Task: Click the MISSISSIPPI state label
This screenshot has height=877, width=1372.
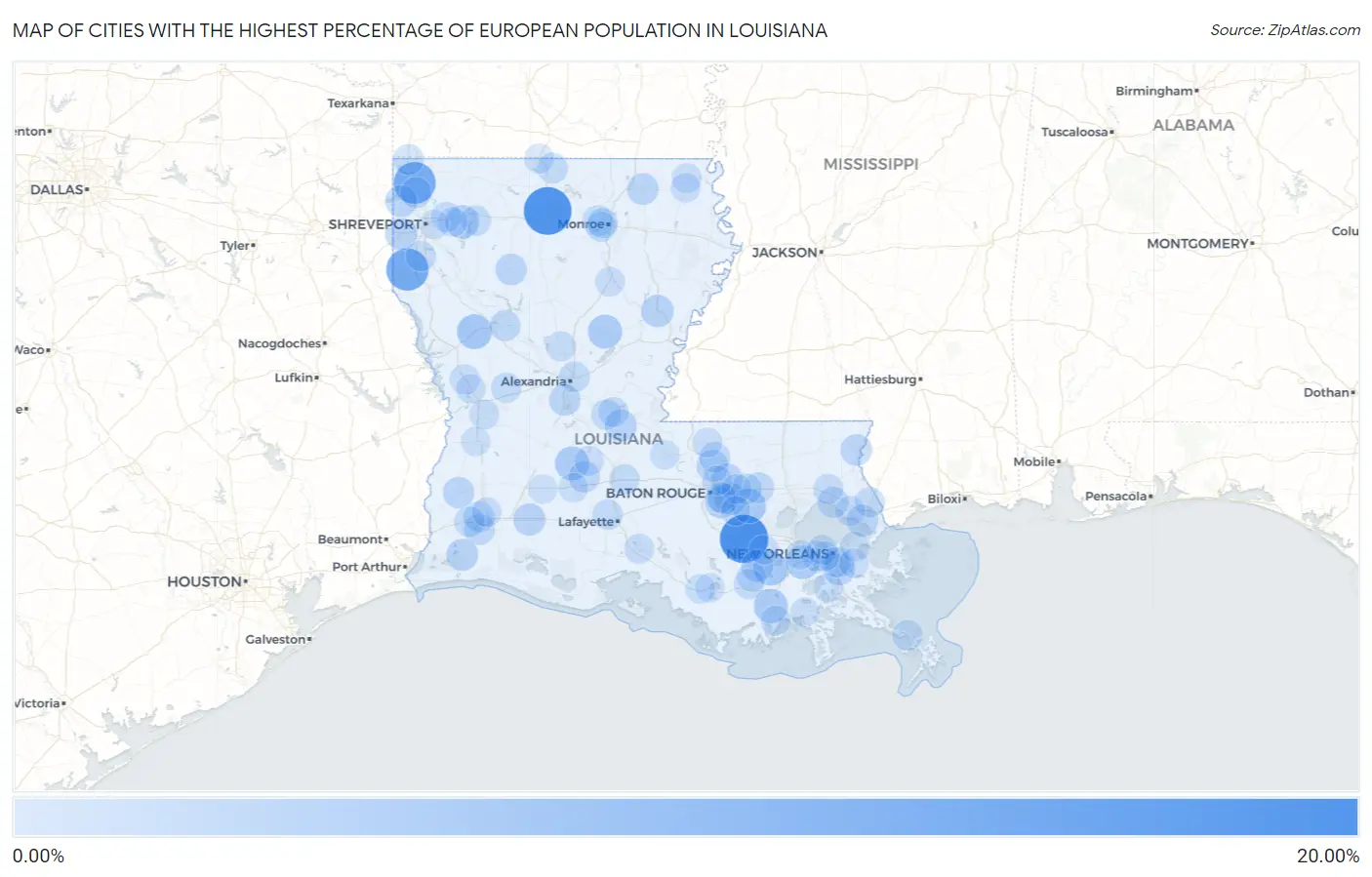Action: pyautogui.click(x=871, y=164)
